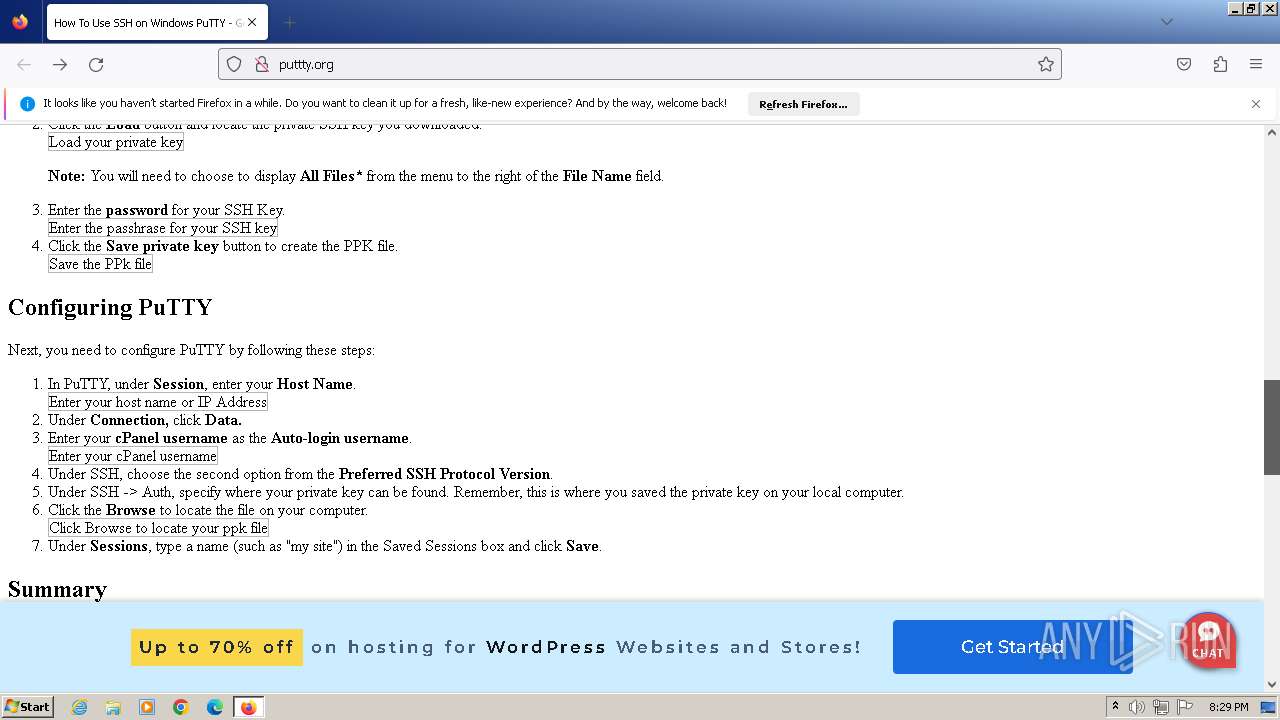Open the Windows Start button
Viewport: 1280px width, 720px height.
pyautogui.click(x=27, y=707)
